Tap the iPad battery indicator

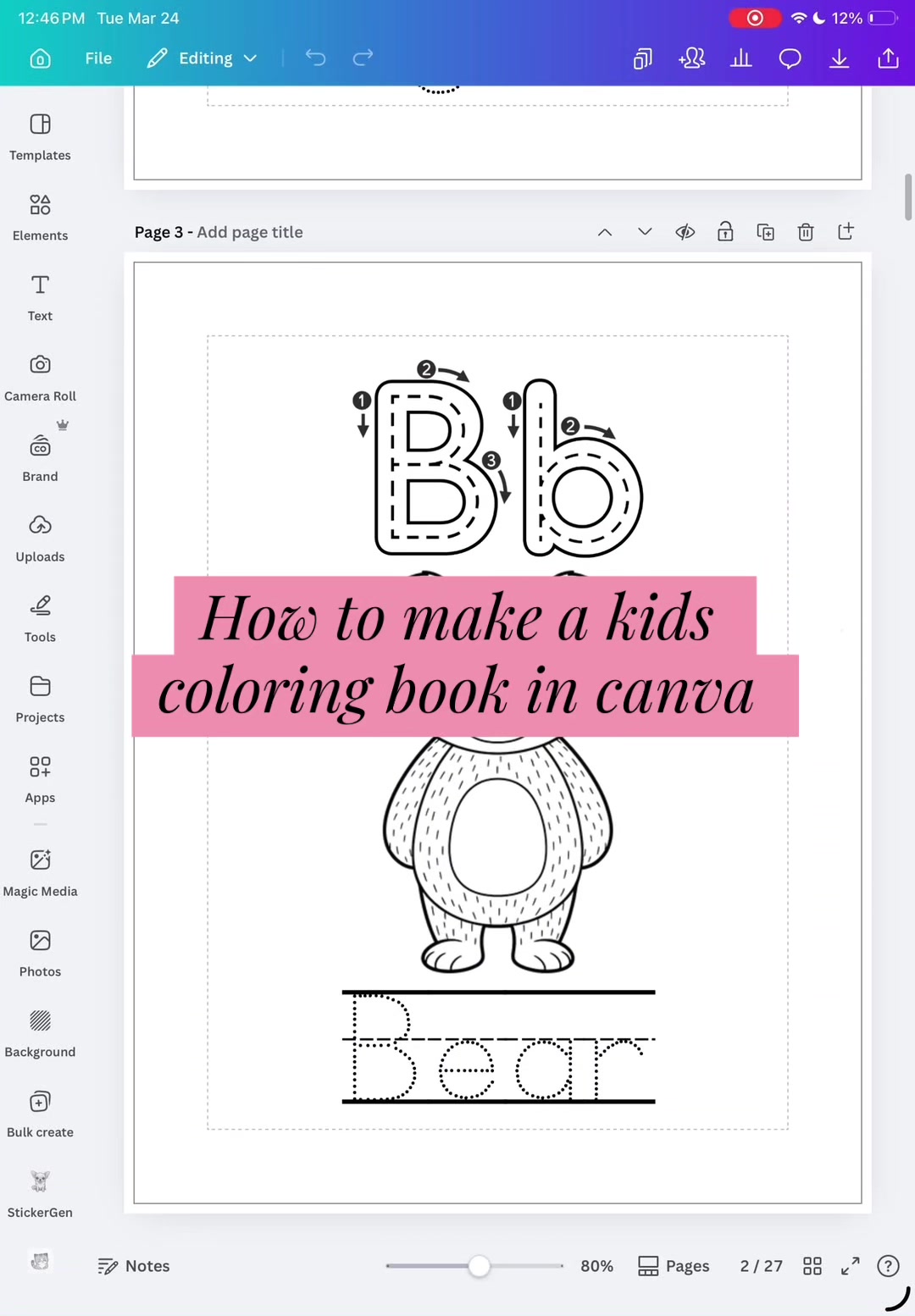point(882,18)
